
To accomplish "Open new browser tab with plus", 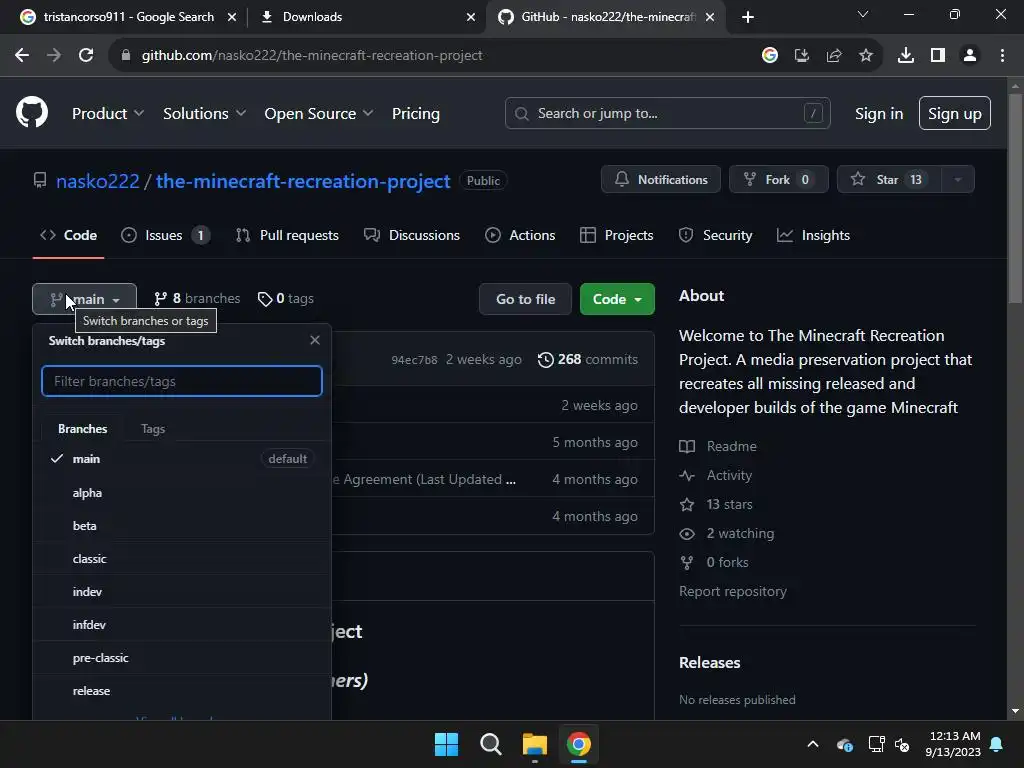I will tap(748, 17).
